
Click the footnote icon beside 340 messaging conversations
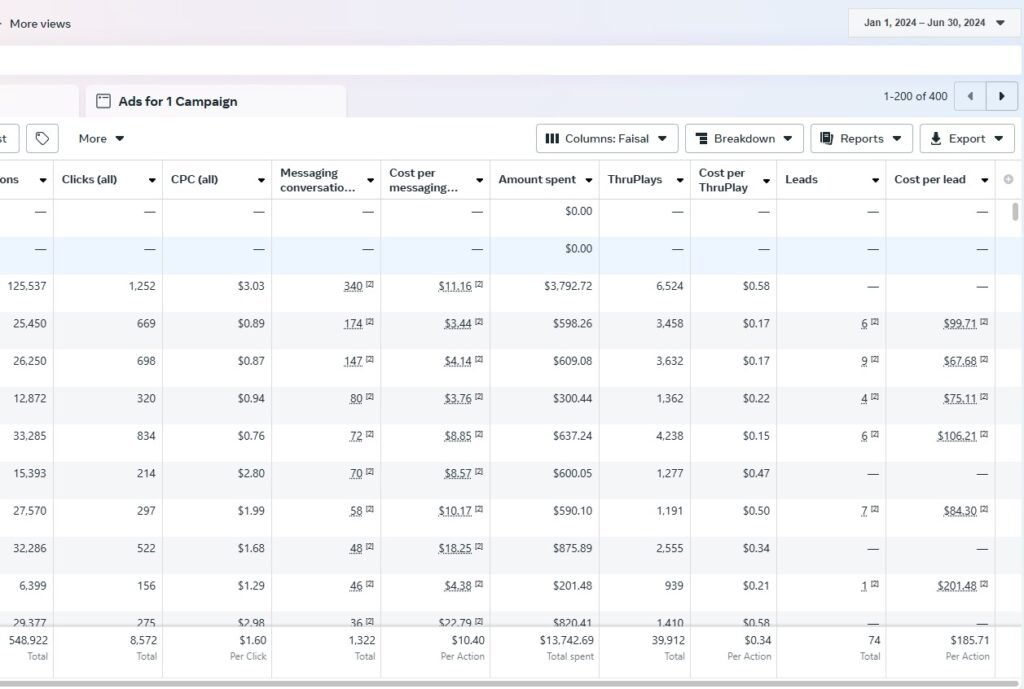pyautogui.click(x=370, y=285)
